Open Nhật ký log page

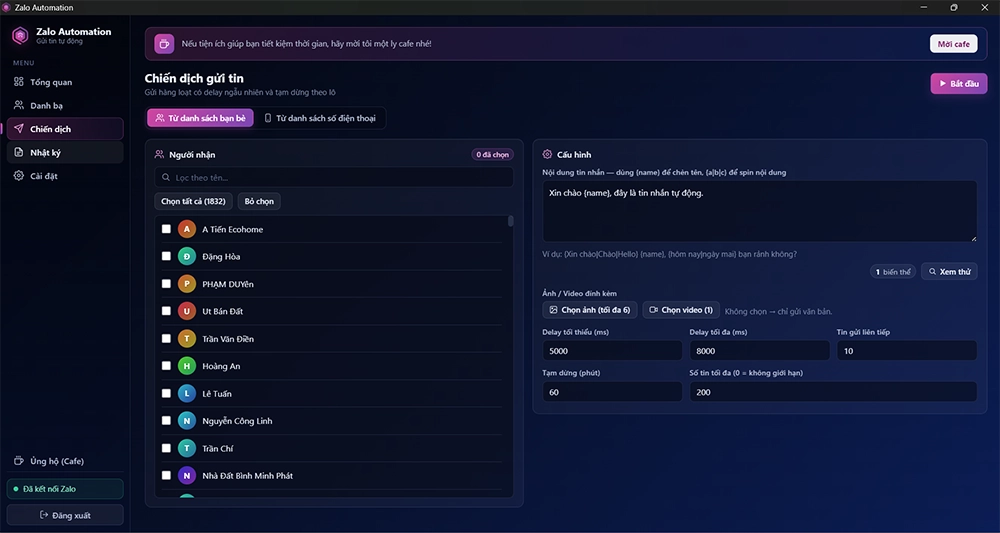(65, 152)
